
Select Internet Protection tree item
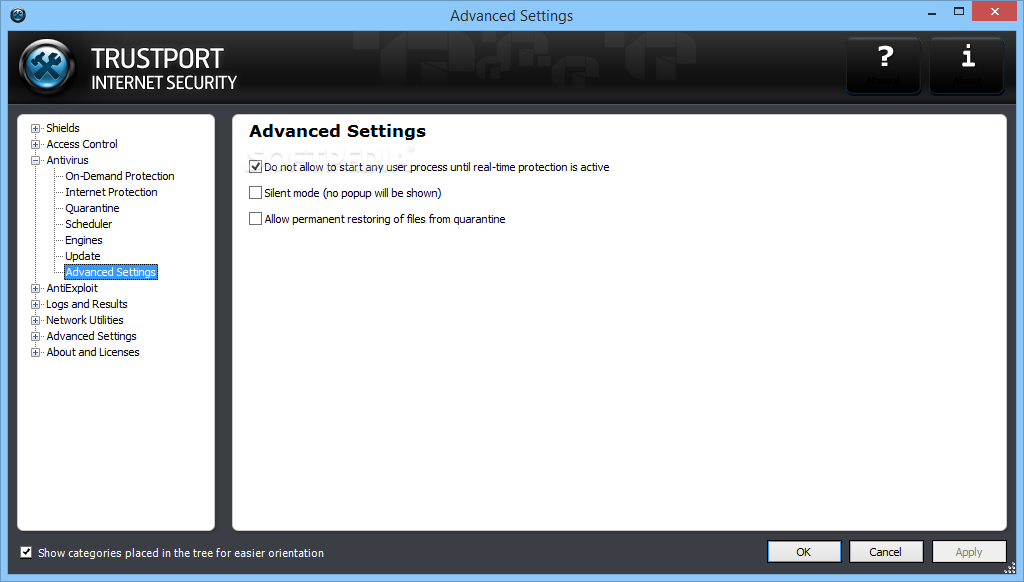point(111,192)
